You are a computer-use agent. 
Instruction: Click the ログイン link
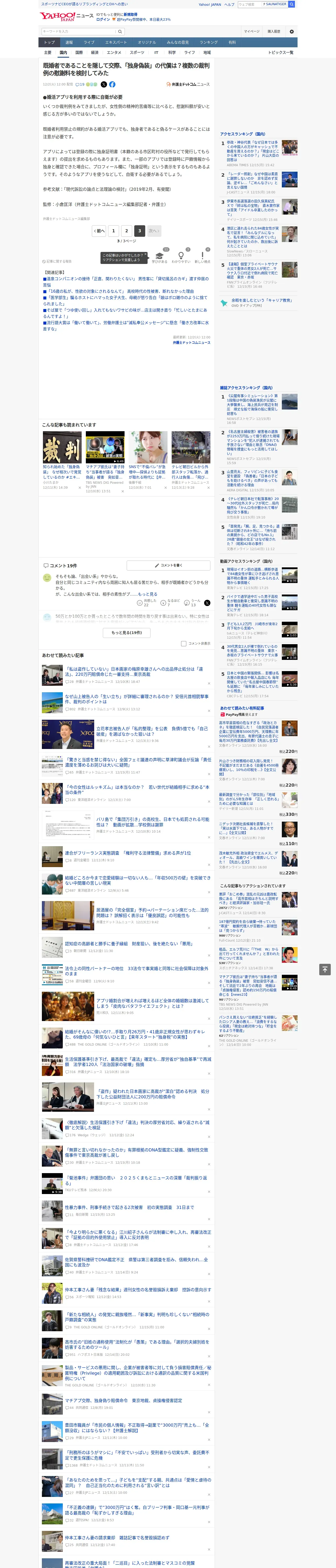coord(103,20)
